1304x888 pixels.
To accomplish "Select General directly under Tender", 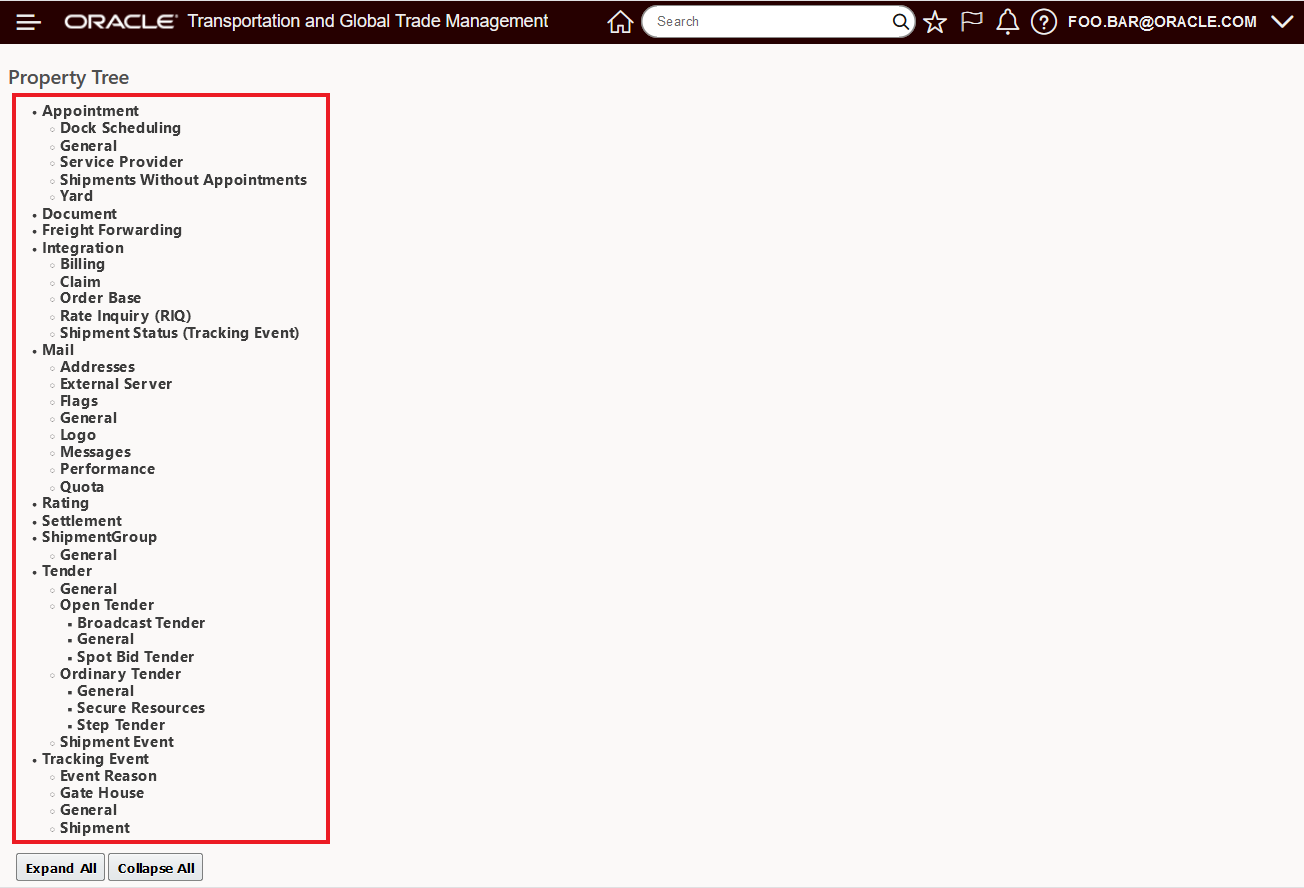I will (x=88, y=589).
